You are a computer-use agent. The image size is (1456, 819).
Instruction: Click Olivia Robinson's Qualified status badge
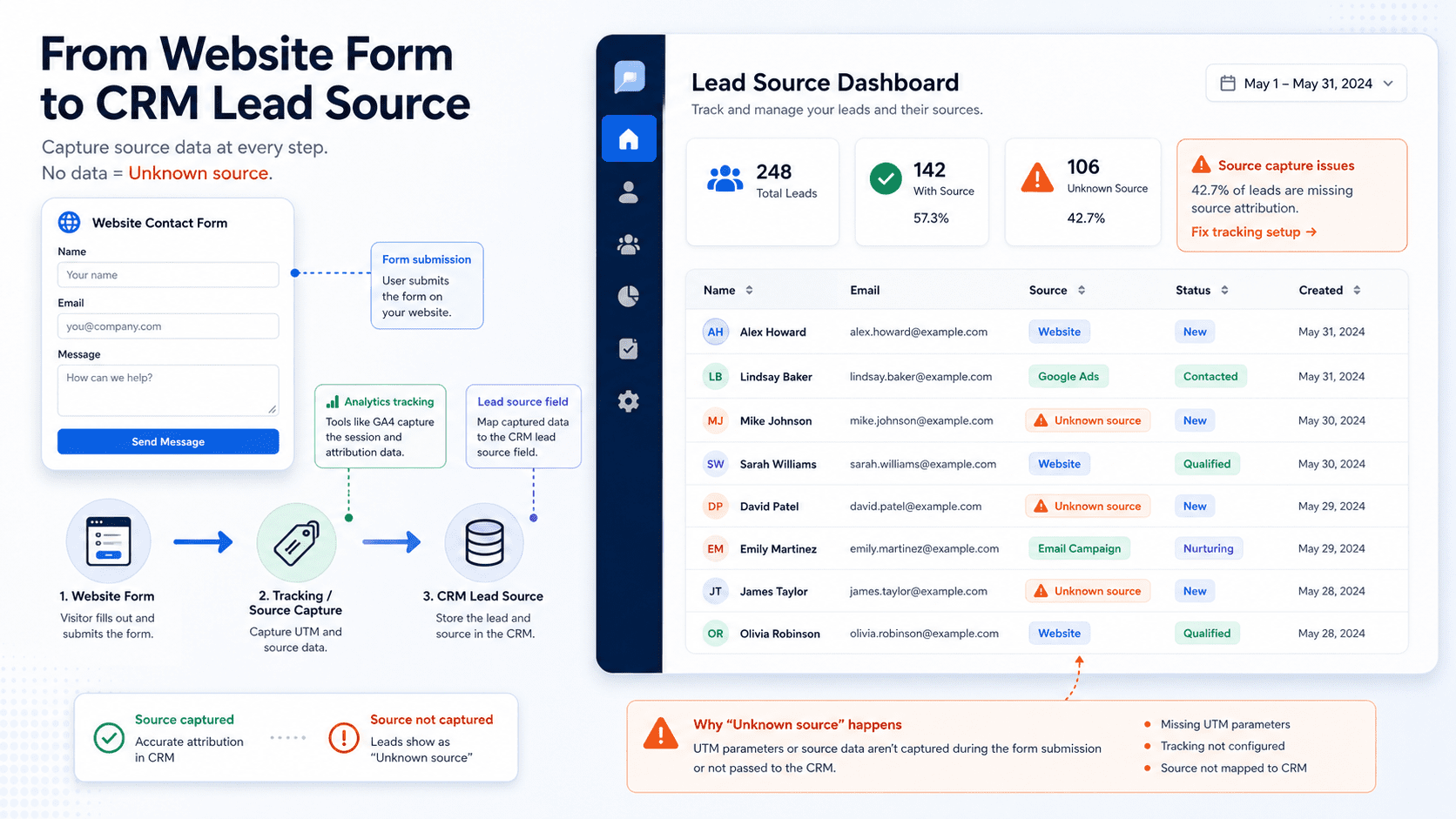click(1207, 634)
